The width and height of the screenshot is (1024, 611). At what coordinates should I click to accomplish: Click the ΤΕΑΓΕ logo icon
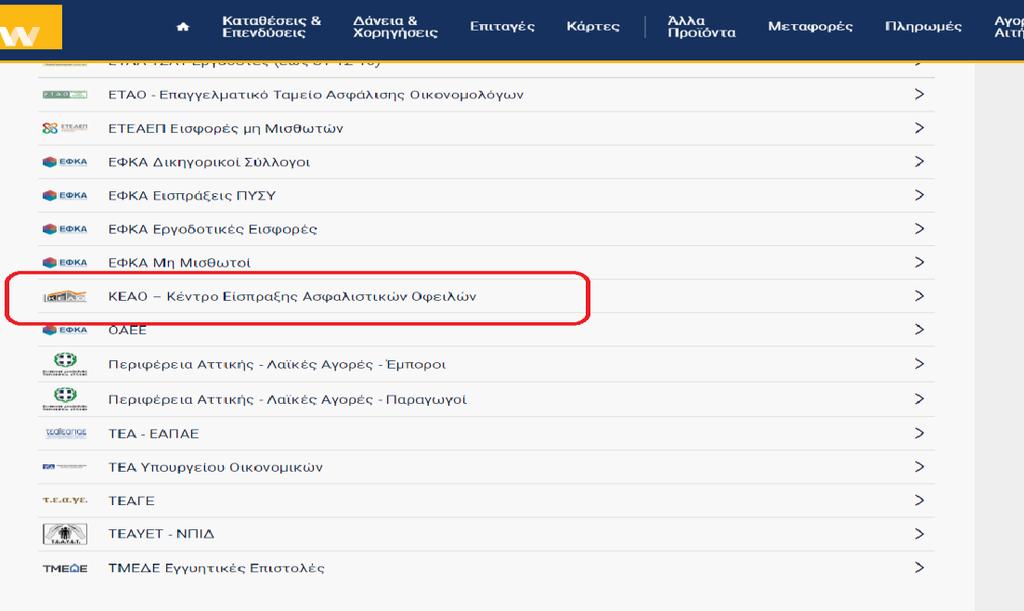pyautogui.click(x=65, y=500)
